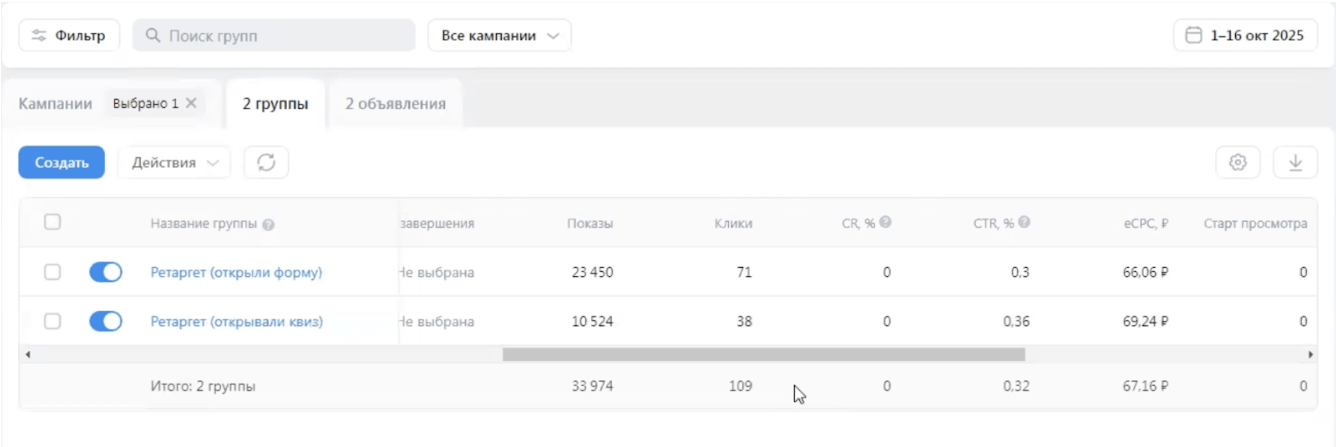
Task: Toggle off Ретаргет (открыли форму) group switch
Action: click(105, 272)
